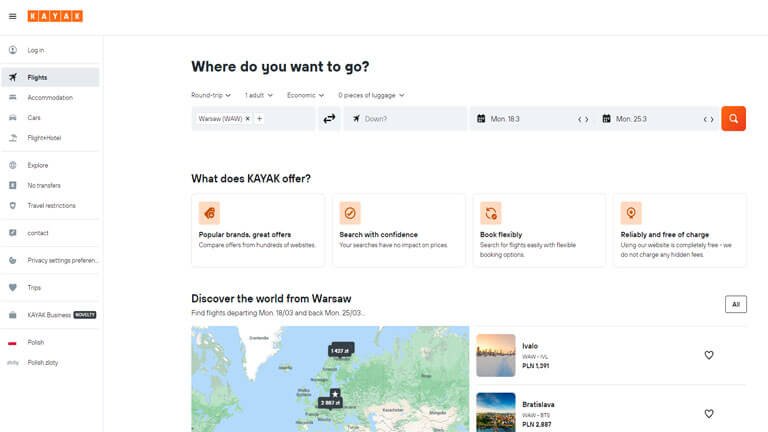Viewport: 768px width, 432px height.
Task: Open the pieces of luggage dropdown
Action: tap(371, 95)
